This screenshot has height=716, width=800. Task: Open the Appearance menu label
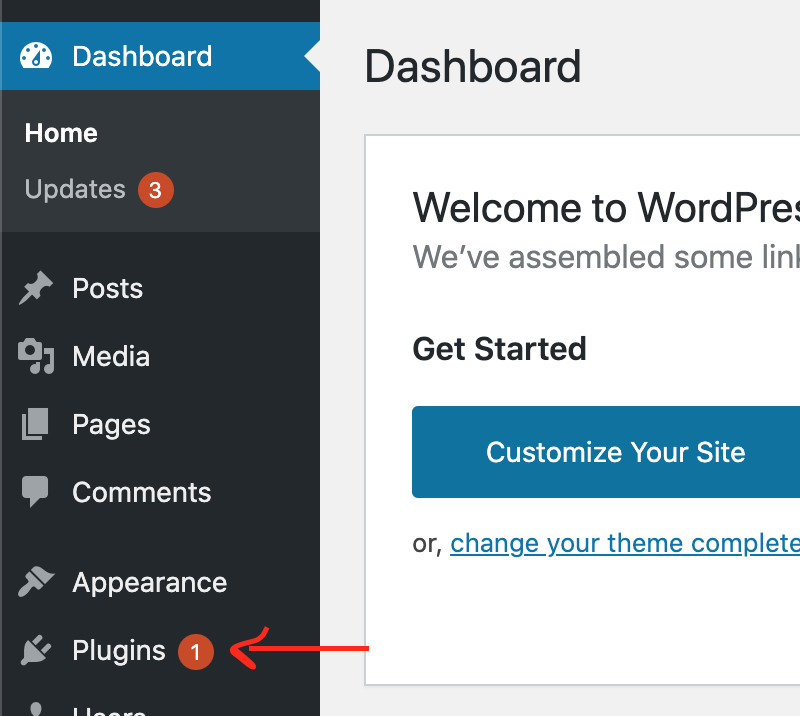click(150, 583)
